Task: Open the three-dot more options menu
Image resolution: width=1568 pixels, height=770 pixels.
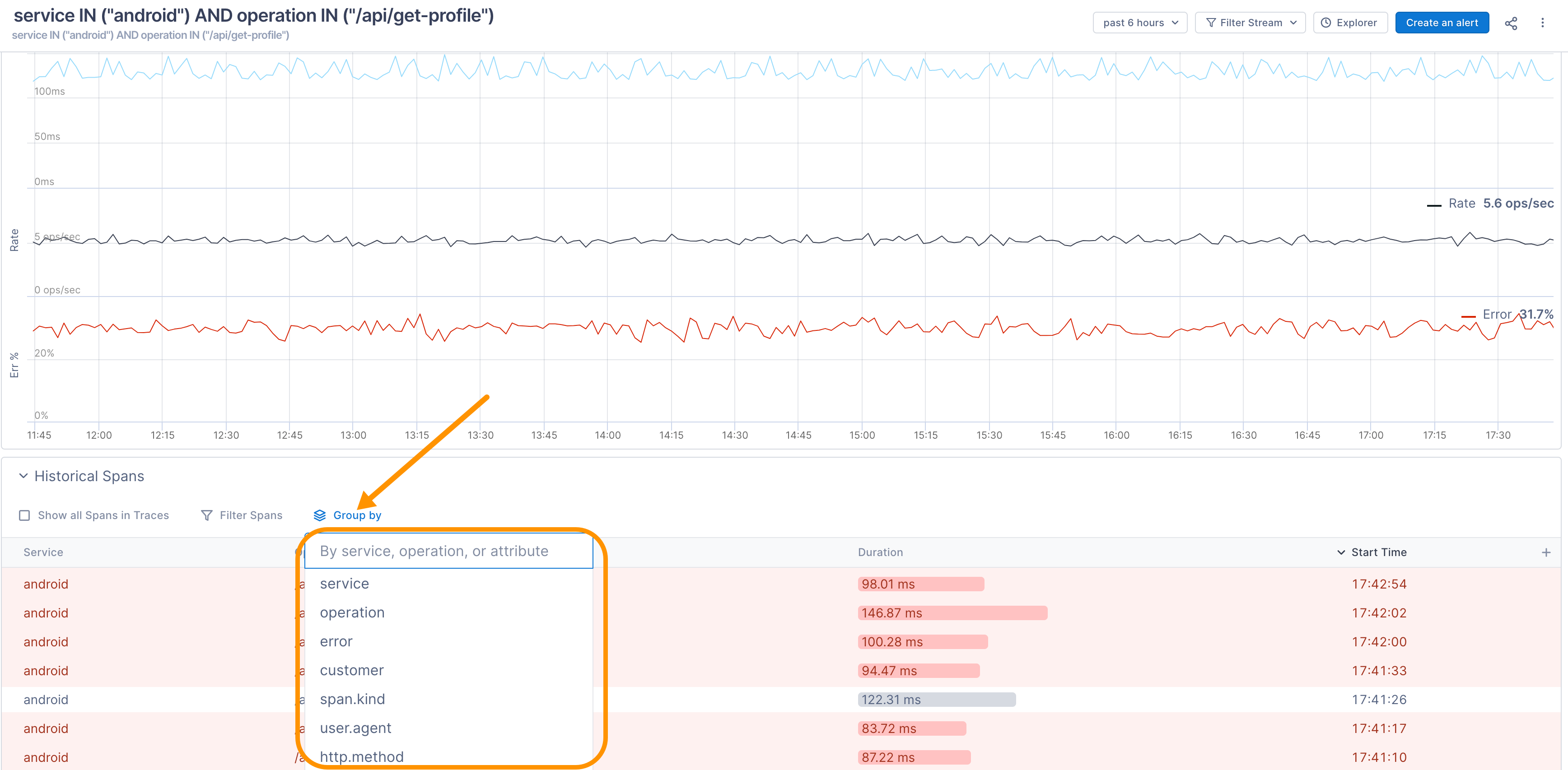Action: [1542, 23]
